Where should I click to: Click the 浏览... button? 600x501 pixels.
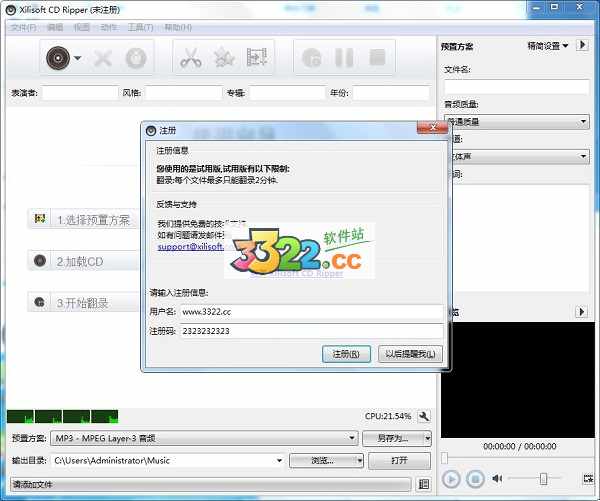click(323, 460)
